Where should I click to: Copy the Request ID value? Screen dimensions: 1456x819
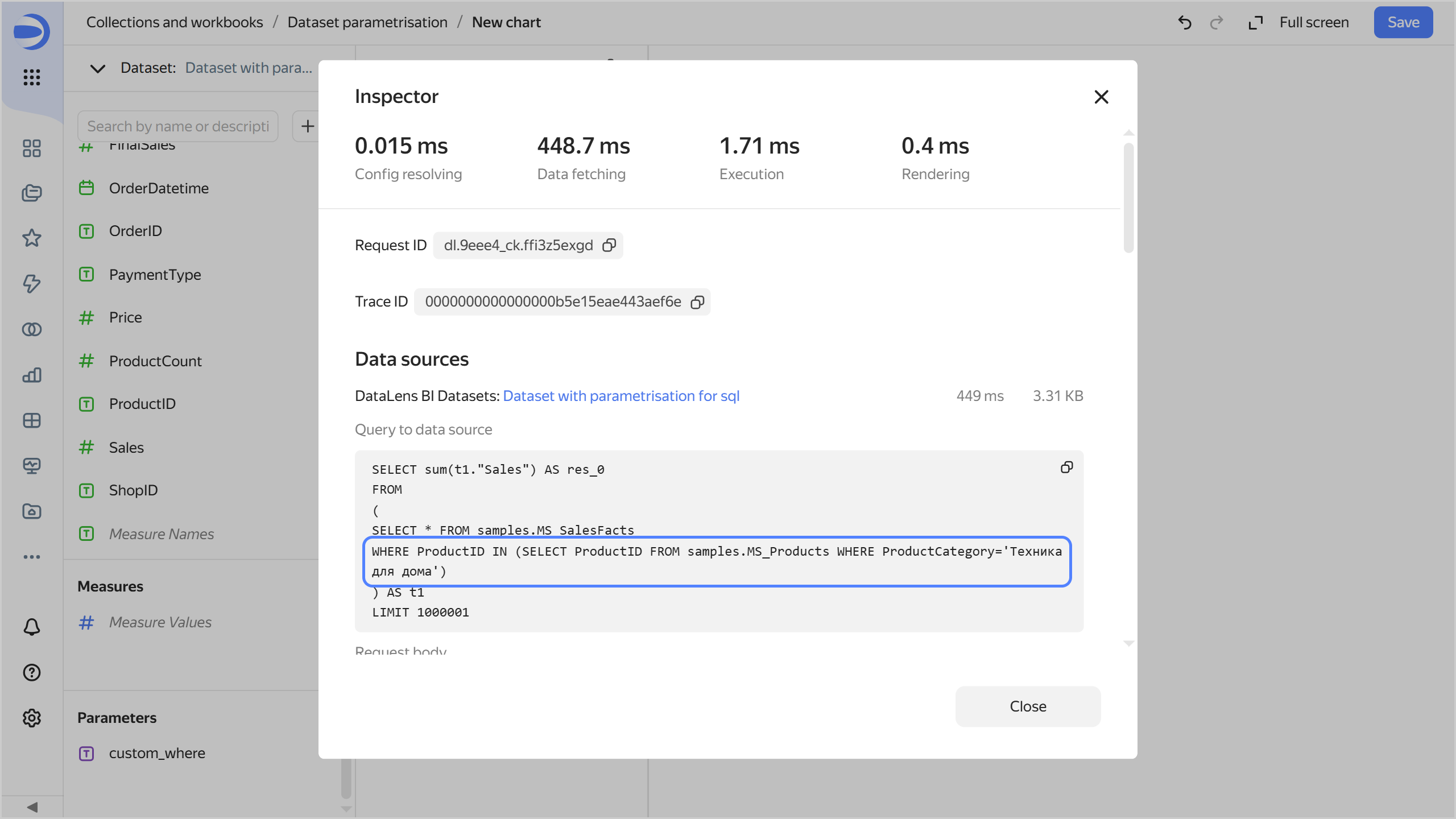coord(609,245)
